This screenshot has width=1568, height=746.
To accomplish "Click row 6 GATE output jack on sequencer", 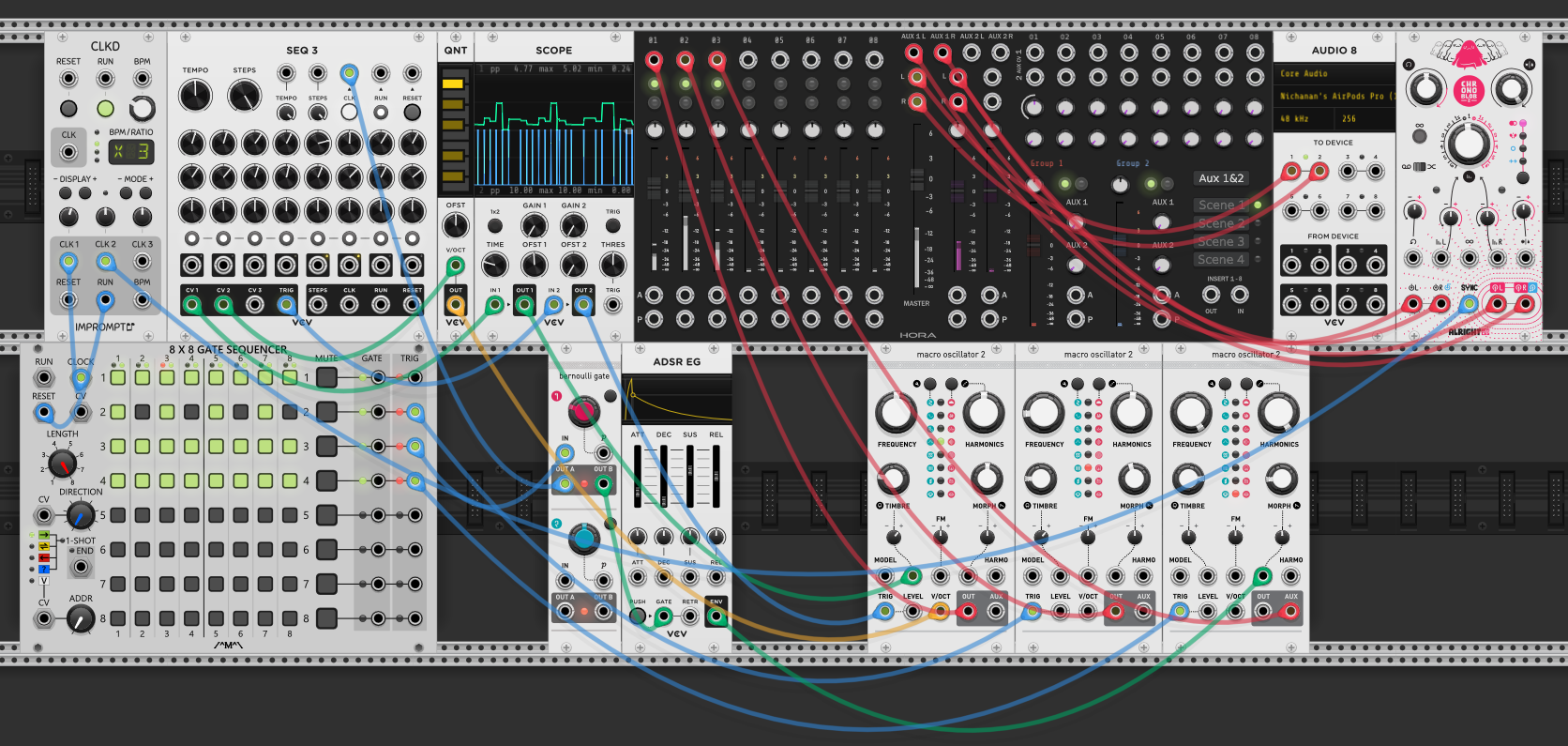I will [x=378, y=550].
